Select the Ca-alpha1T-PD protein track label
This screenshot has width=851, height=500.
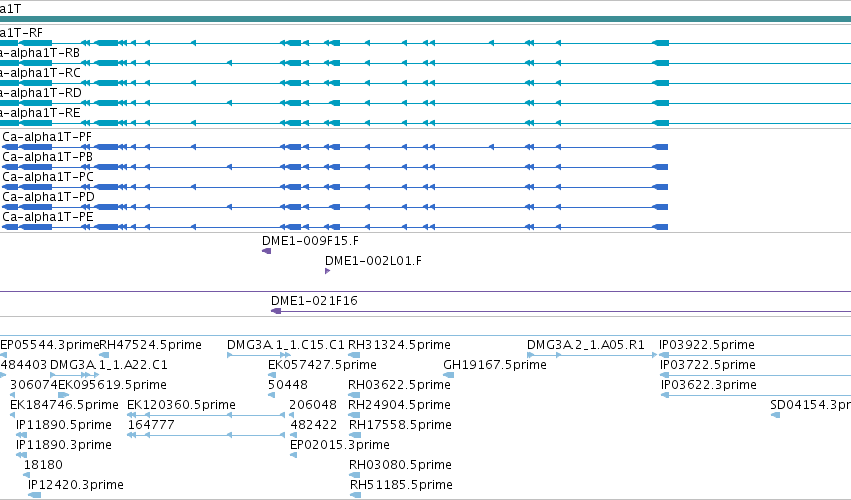coord(48,197)
